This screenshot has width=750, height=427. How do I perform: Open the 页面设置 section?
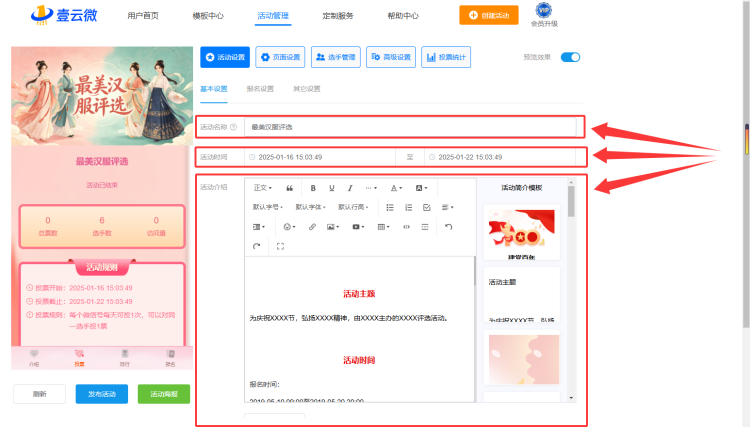(280, 57)
